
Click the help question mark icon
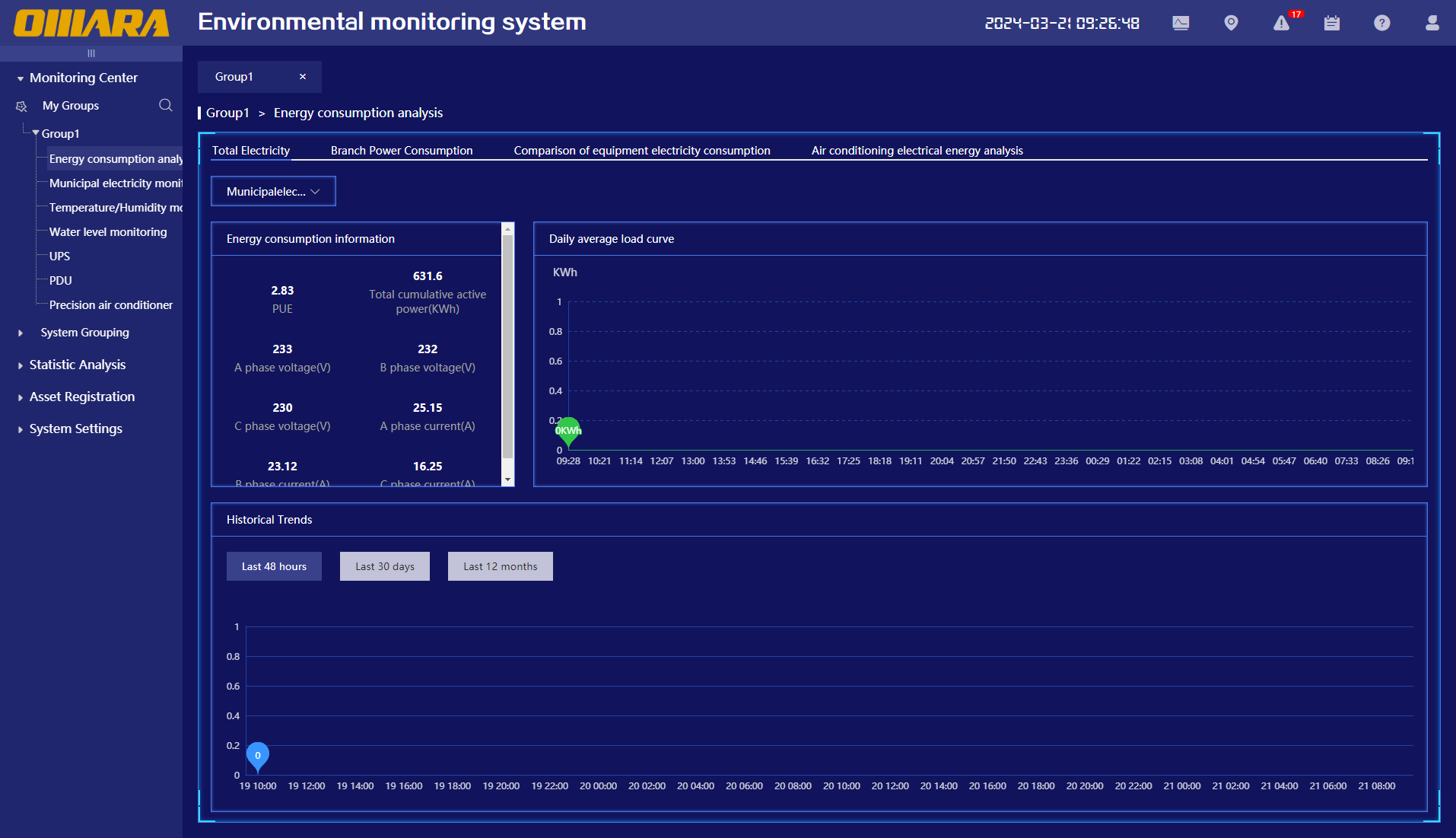pos(1381,23)
